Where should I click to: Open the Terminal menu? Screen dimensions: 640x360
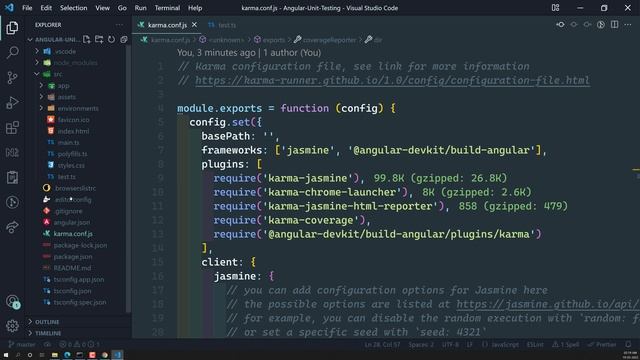tap(167, 8)
